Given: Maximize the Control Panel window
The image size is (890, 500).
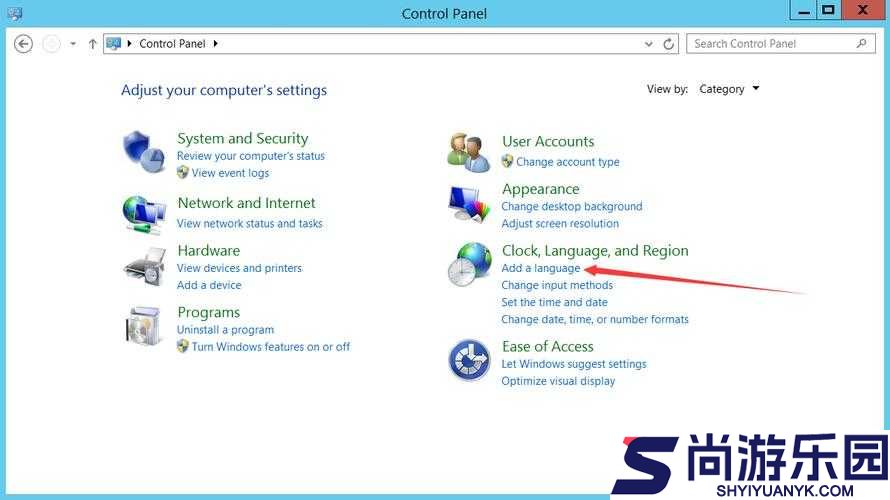Looking at the screenshot, I should 829,10.
